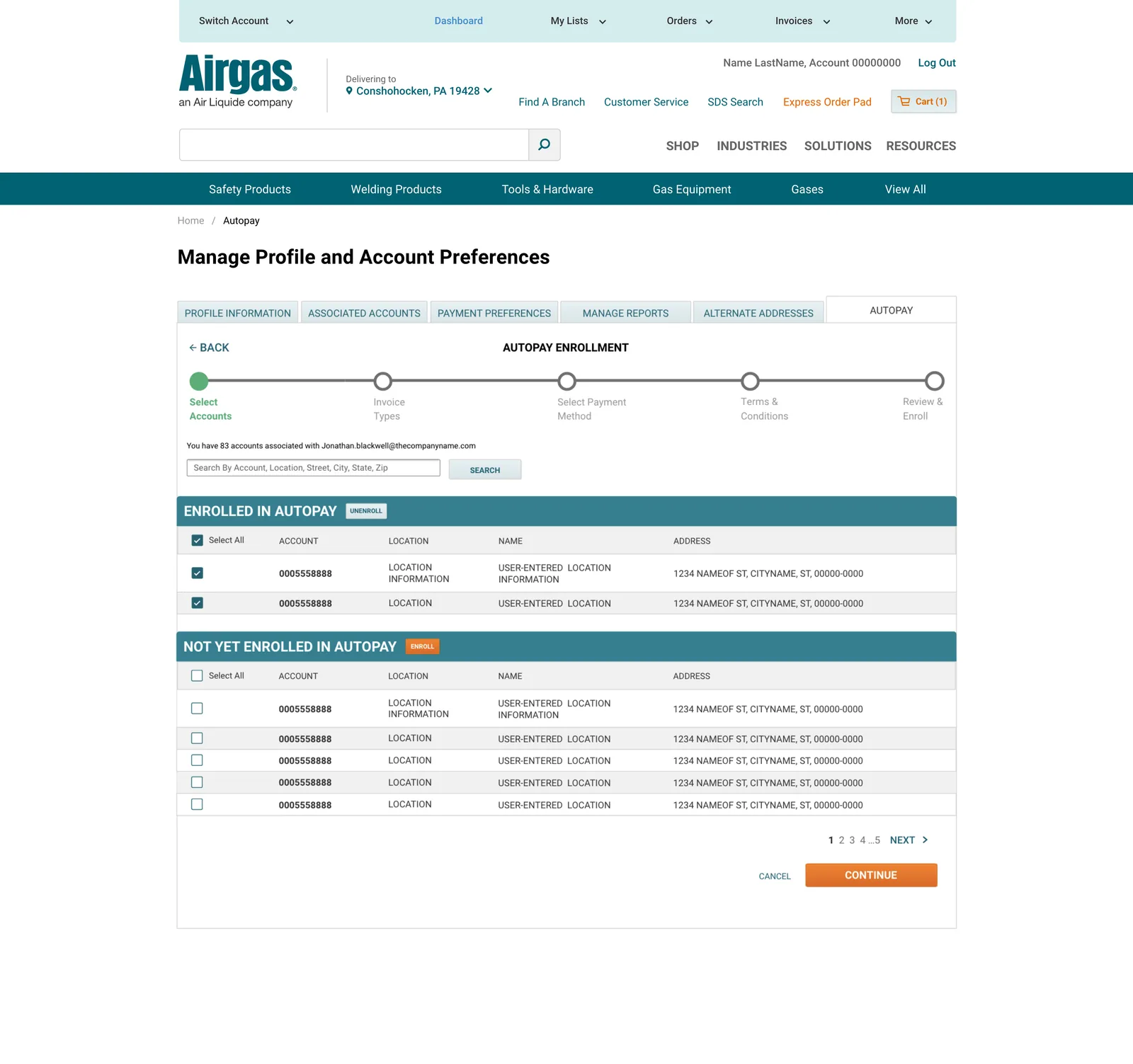Open Find A Branch
The height and width of the screenshot is (1064, 1133).
point(552,102)
